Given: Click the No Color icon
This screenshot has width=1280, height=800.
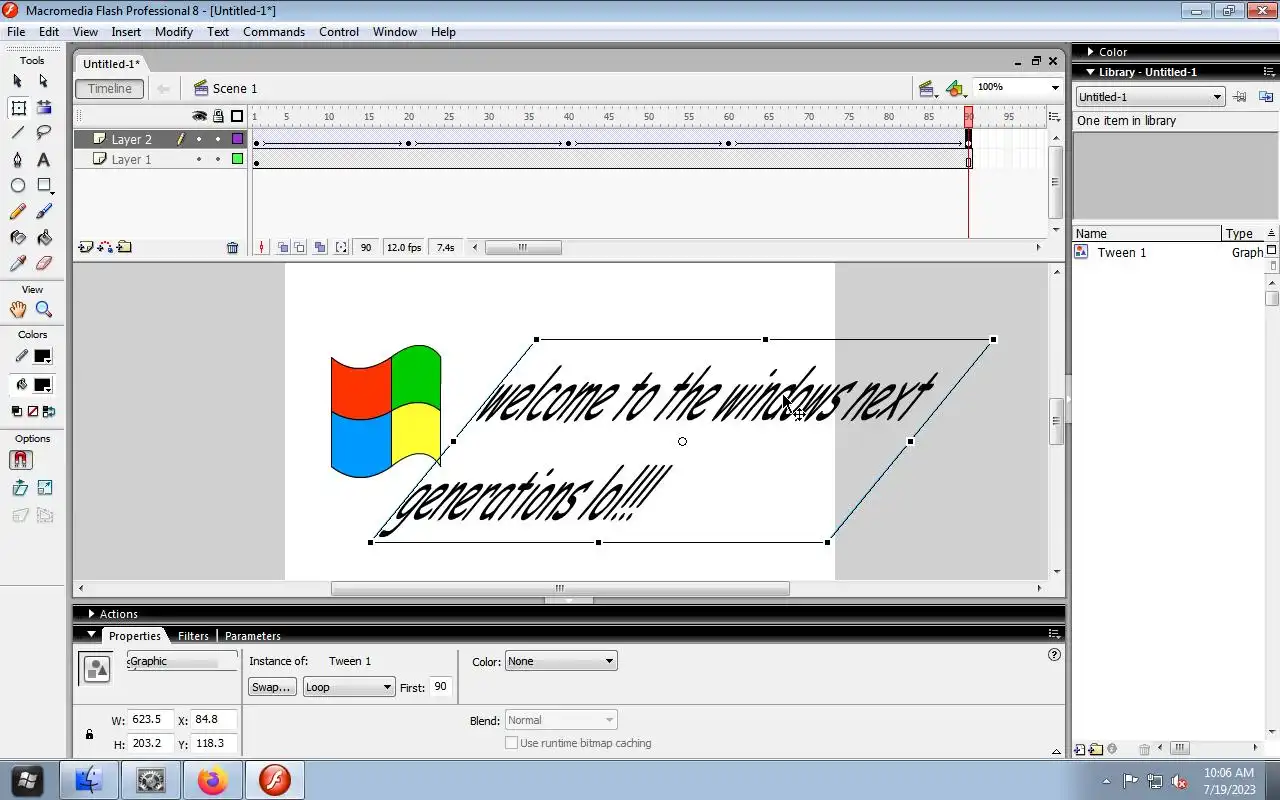Looking at the screenshot, I should tap(32, 411).
